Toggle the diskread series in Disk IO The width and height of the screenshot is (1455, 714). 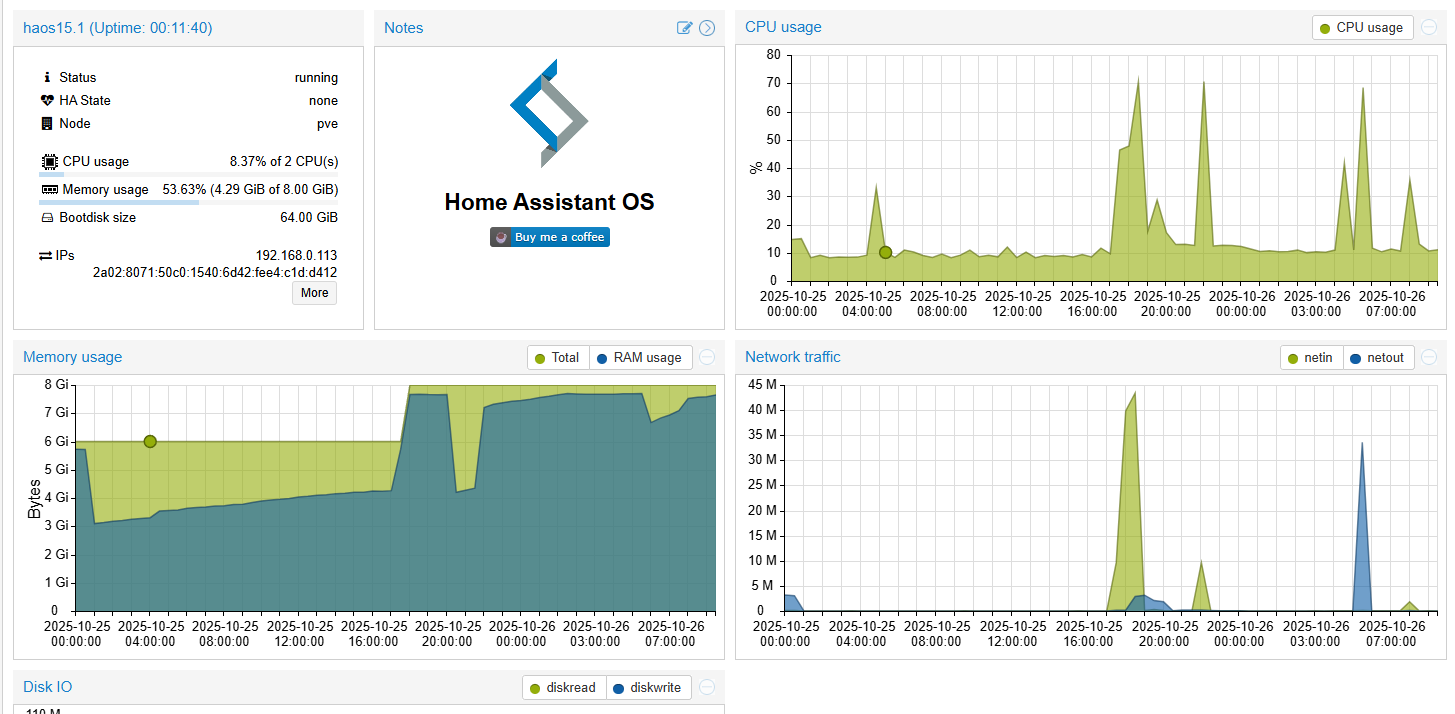(563, 687)
